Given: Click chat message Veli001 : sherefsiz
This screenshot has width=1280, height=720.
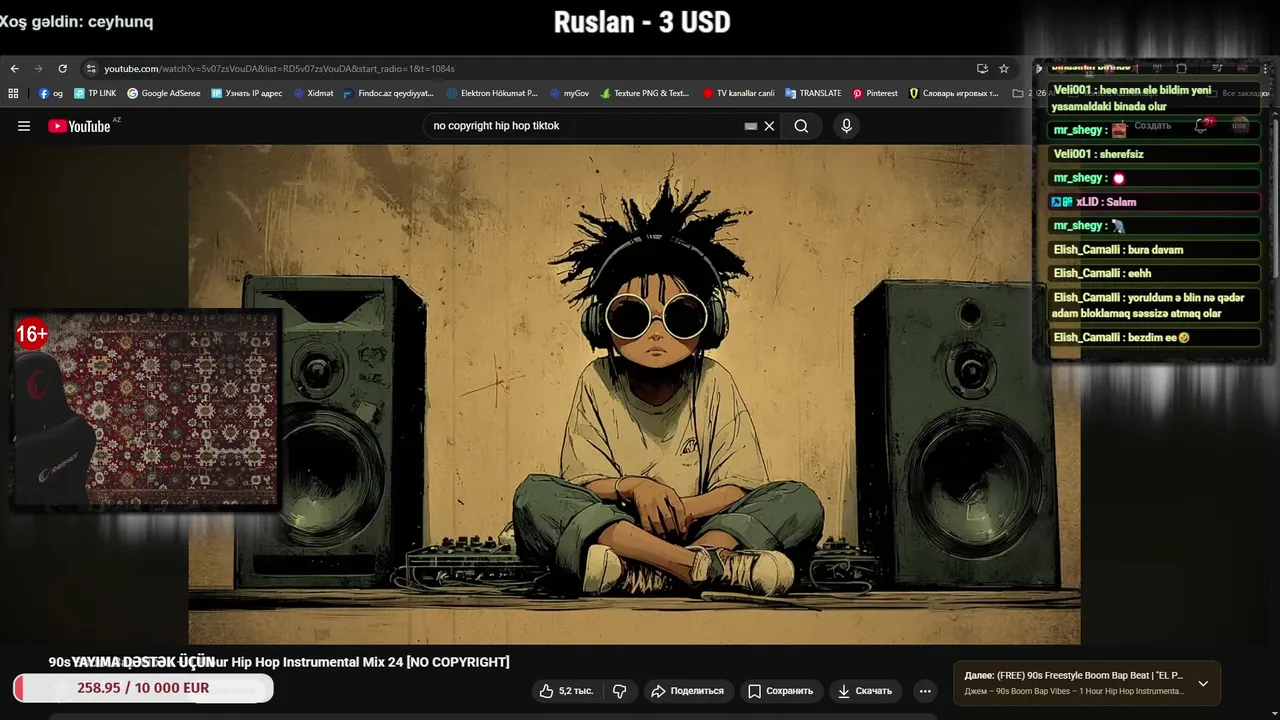Looking at the screenshot, I should 1155,154.
